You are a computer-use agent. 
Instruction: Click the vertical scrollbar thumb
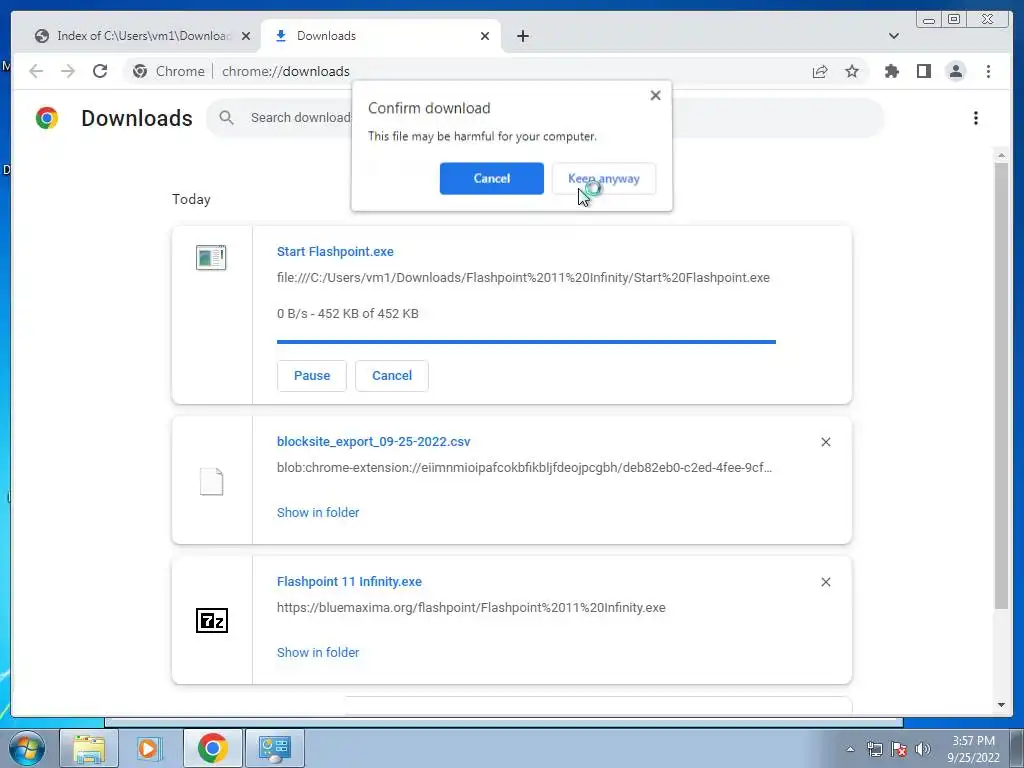[1001, 385]
